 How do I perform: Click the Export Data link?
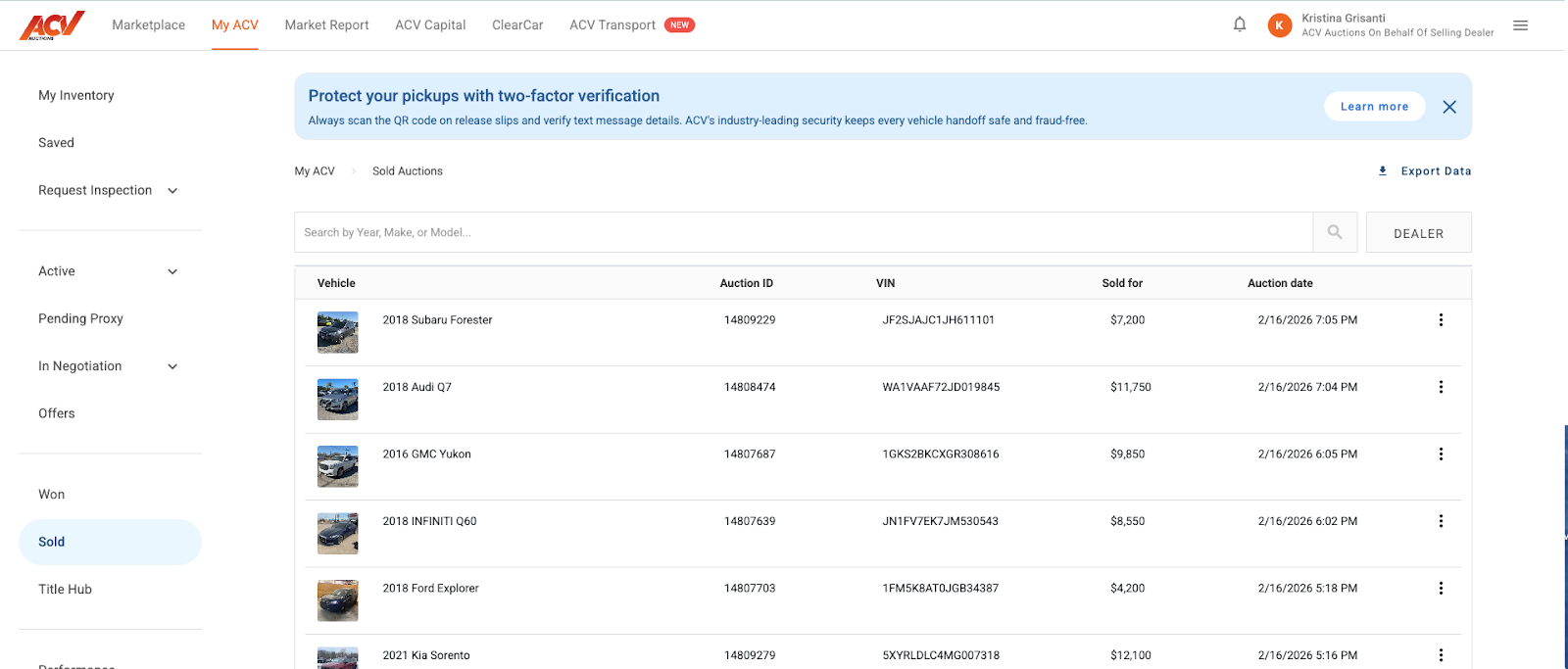click(x=1436, y=171)
